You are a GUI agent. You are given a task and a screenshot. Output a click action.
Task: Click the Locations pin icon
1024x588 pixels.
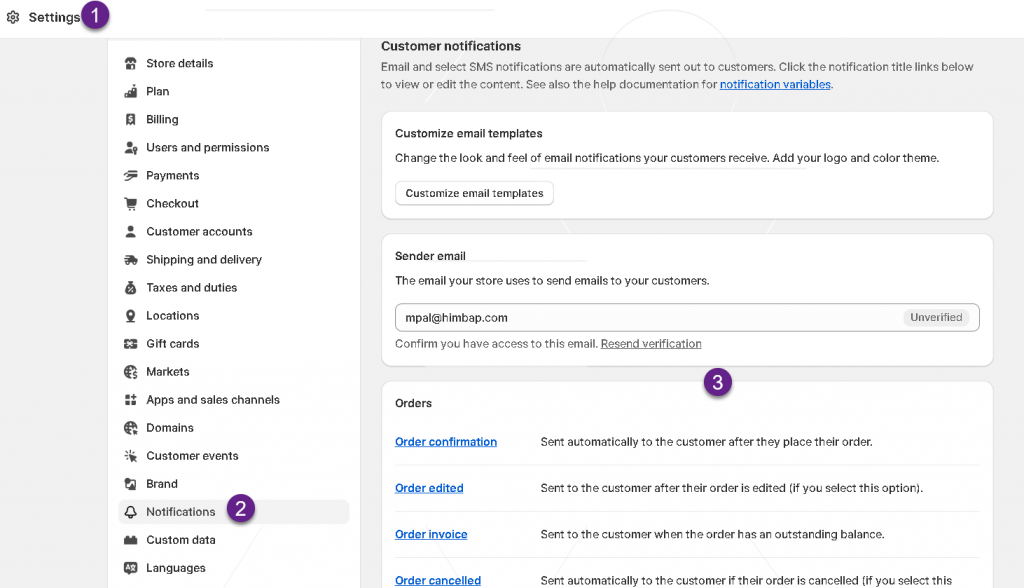(x=130, y=315)
